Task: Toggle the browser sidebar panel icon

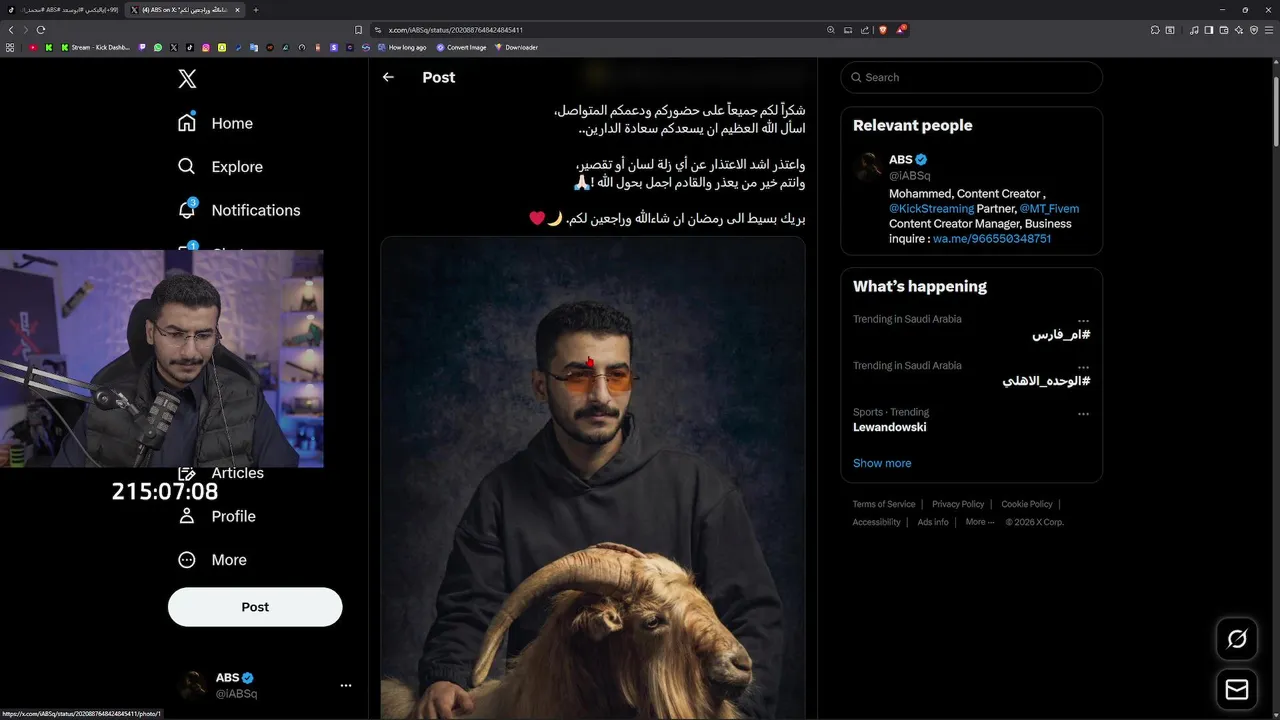Action: click(x=1209, y=30)
